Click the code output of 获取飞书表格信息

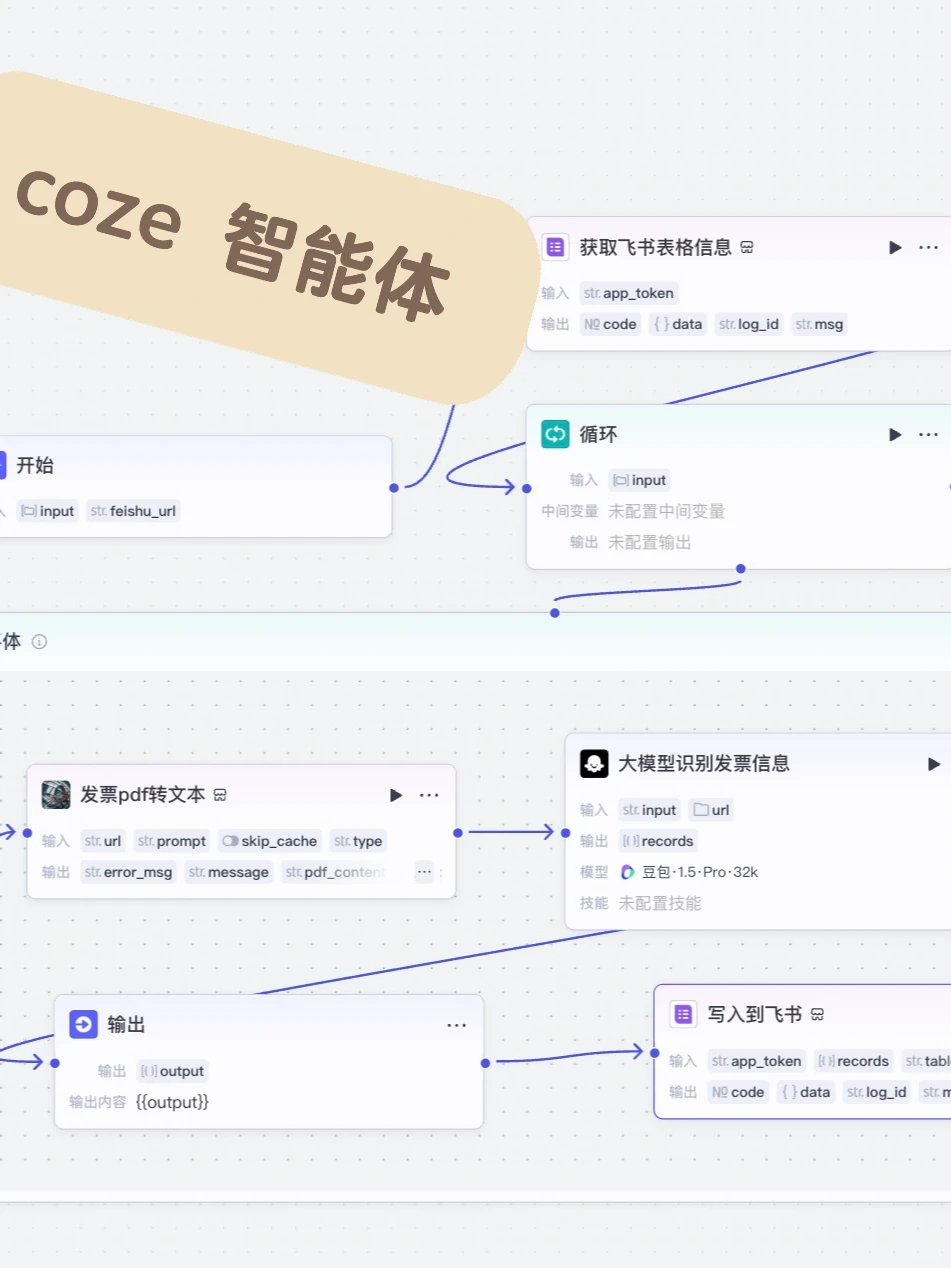(x=610, y=324)
